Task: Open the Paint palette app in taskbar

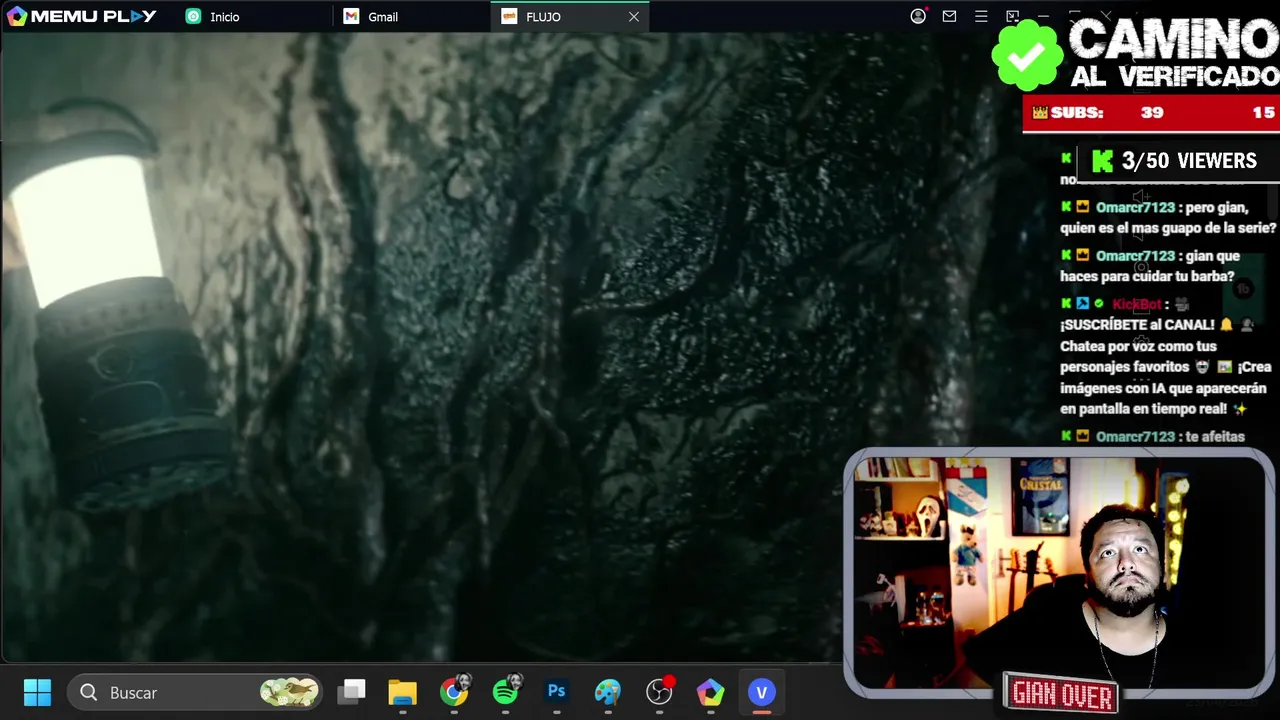Action: coord(608,692)
